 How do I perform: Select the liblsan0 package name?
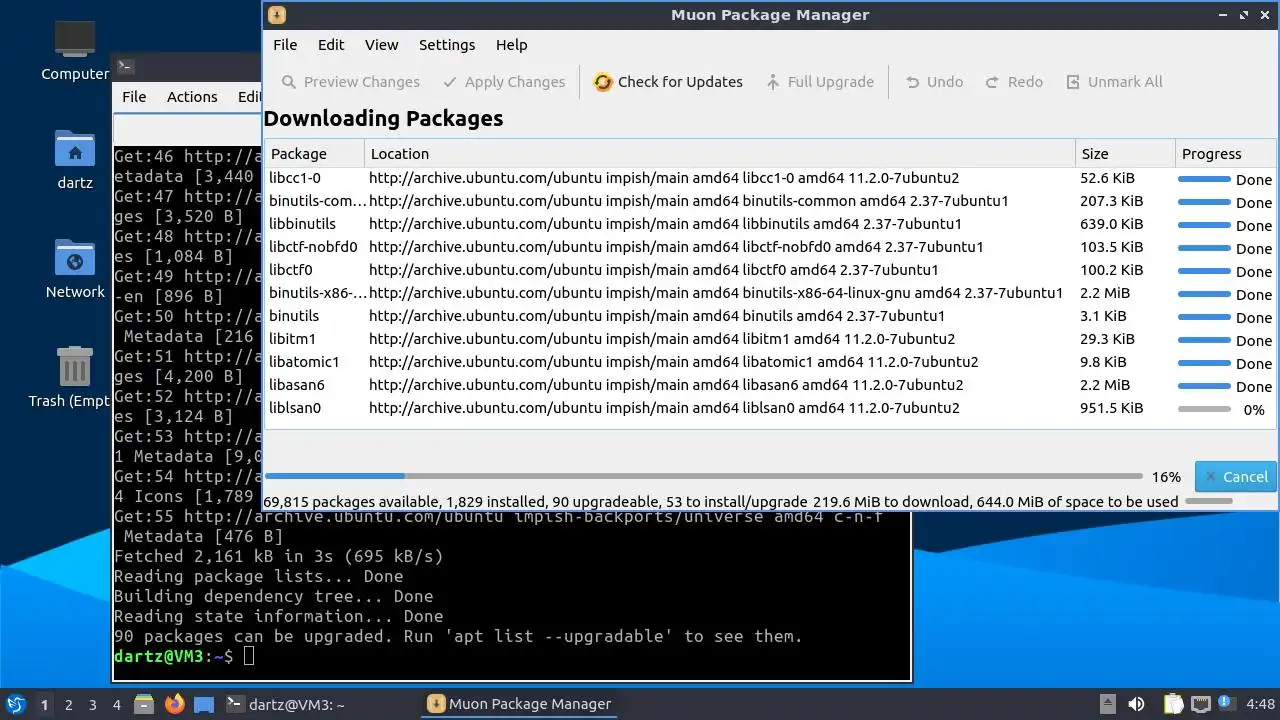point(295,408)
